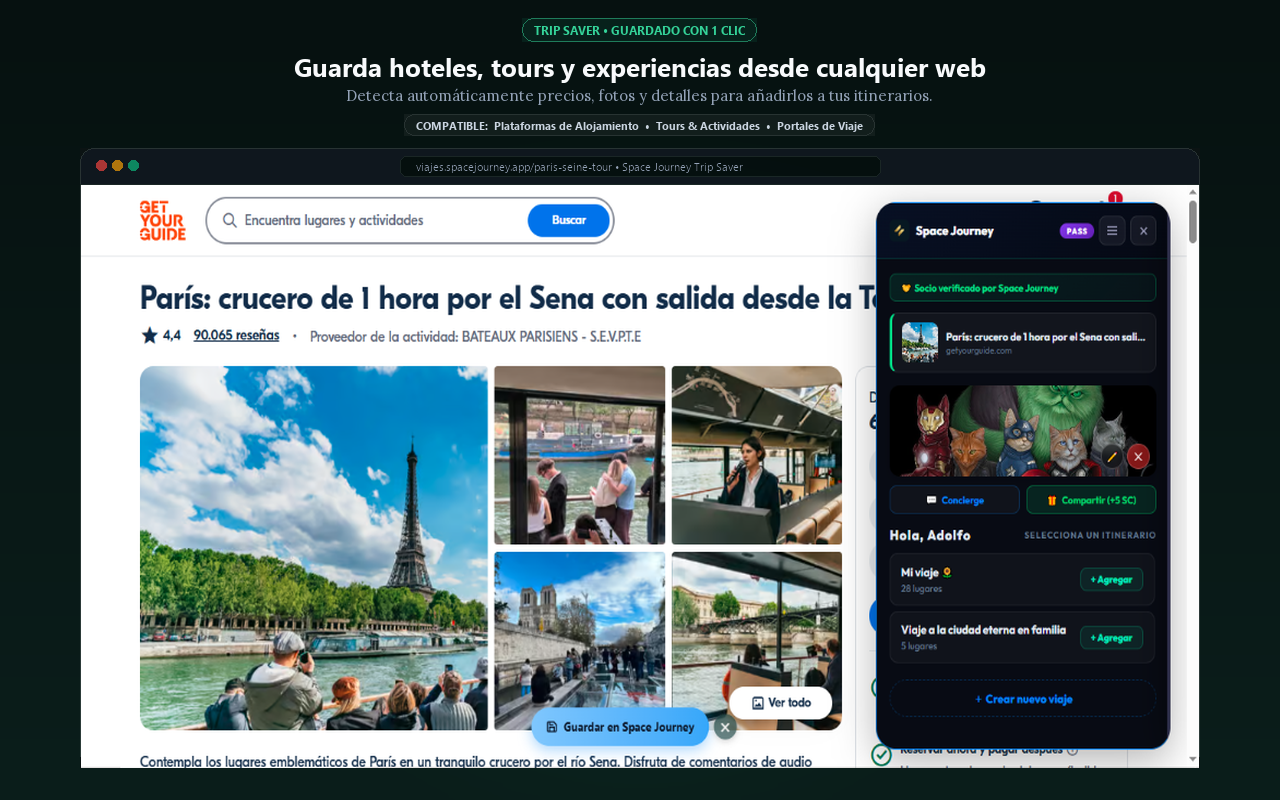Open the 90.065 reseñas link
Image resolution: width=1280 pixels, height=800 pixels.
(x=236, y=336)
